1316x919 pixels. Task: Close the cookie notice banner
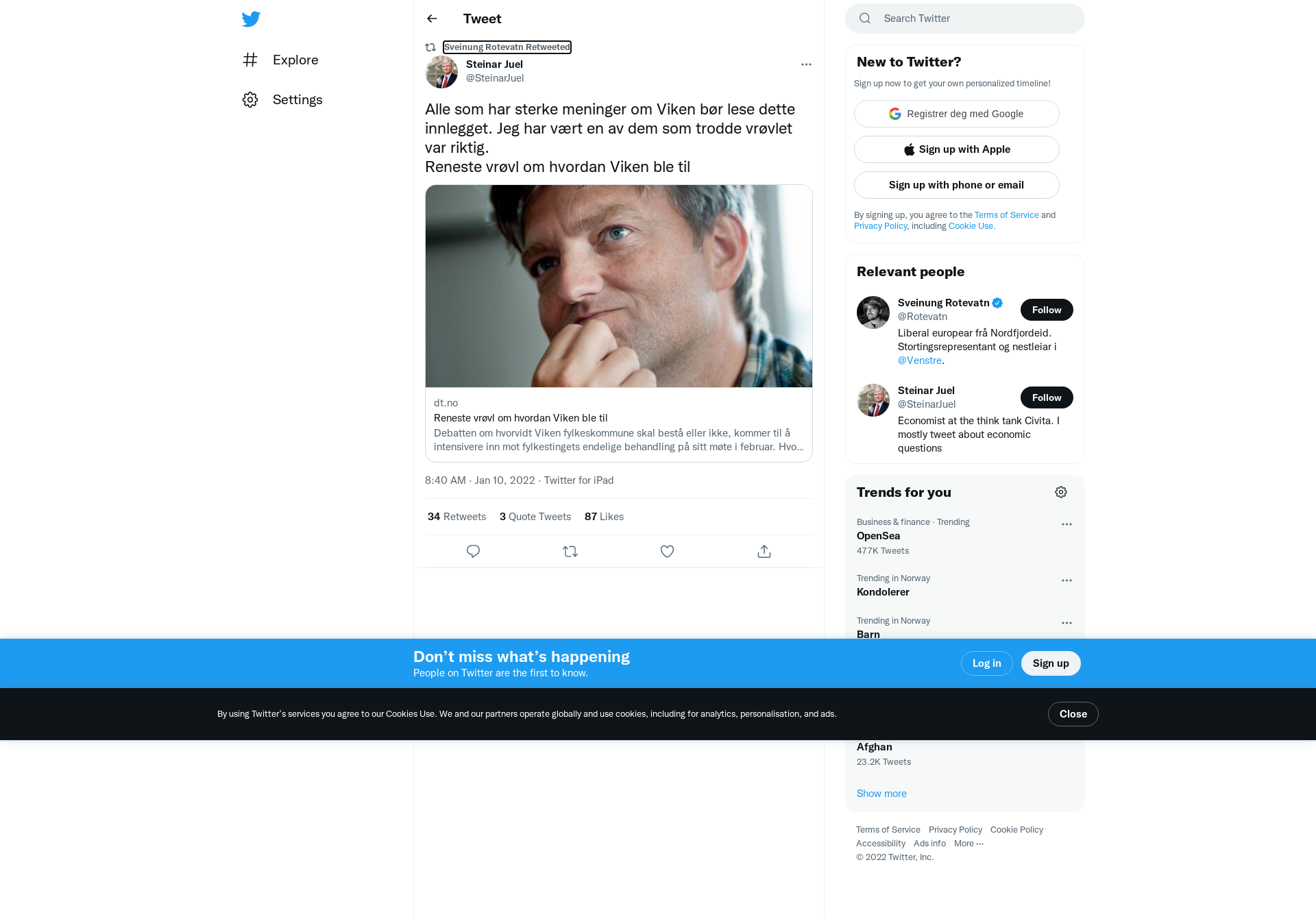(x=1073, y=714)
